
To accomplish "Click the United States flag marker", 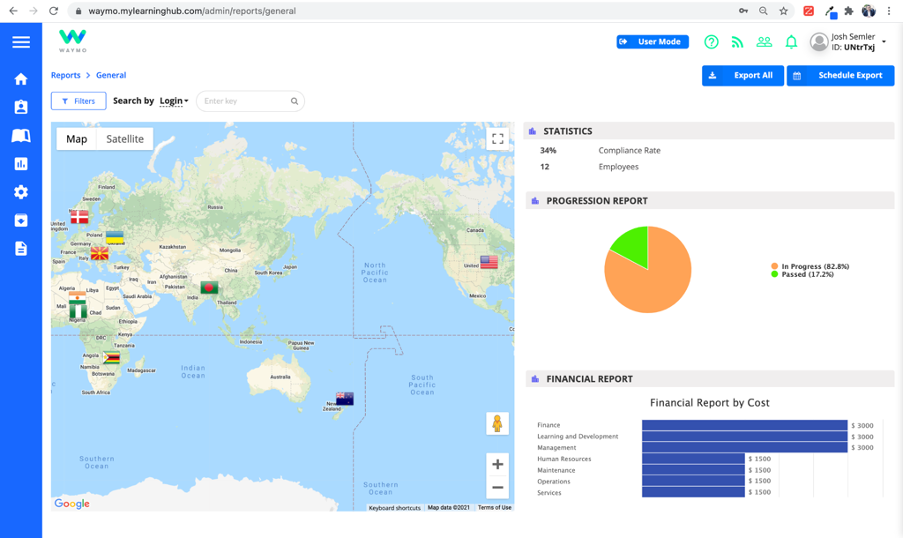I will coord(489,262).
